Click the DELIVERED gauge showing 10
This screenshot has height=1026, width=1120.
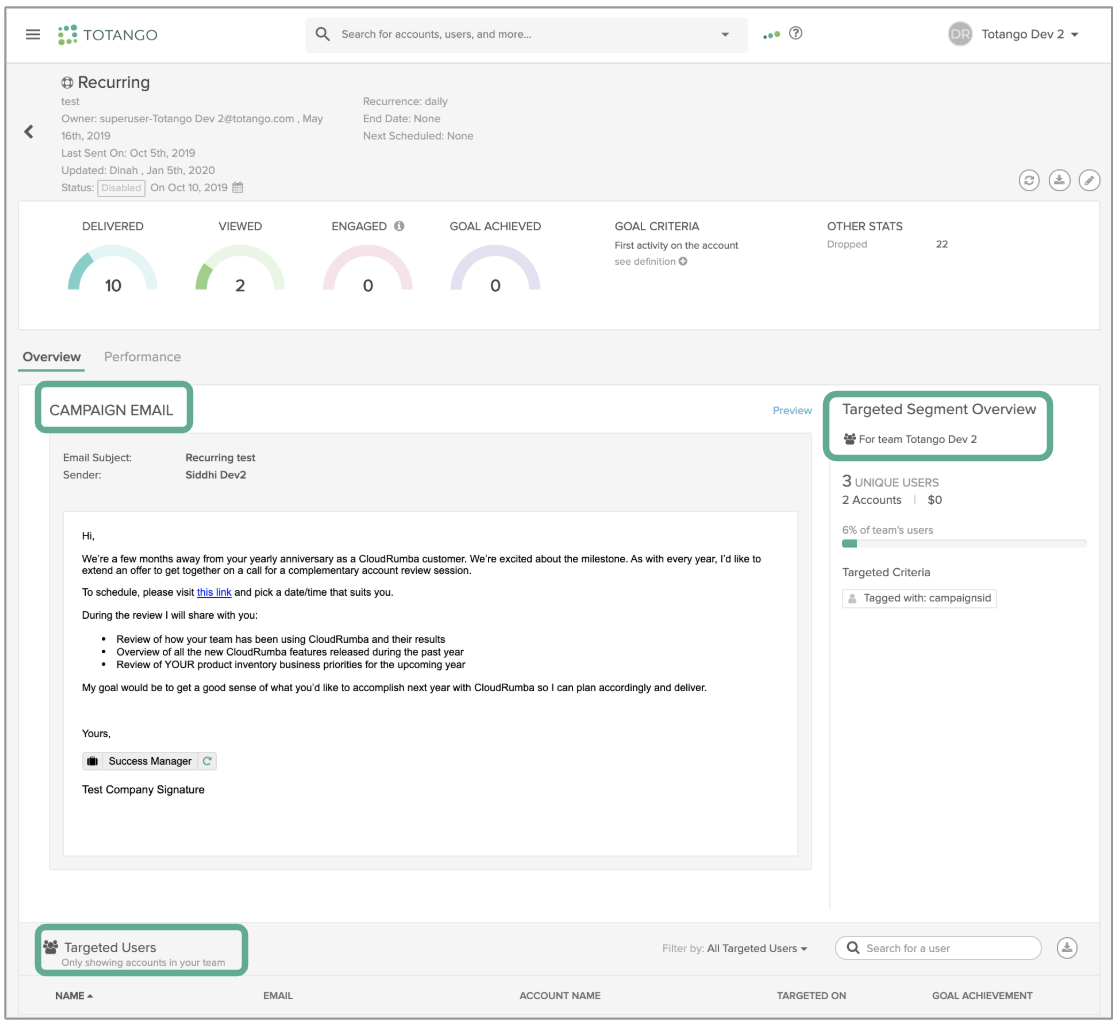pos(112,269)
